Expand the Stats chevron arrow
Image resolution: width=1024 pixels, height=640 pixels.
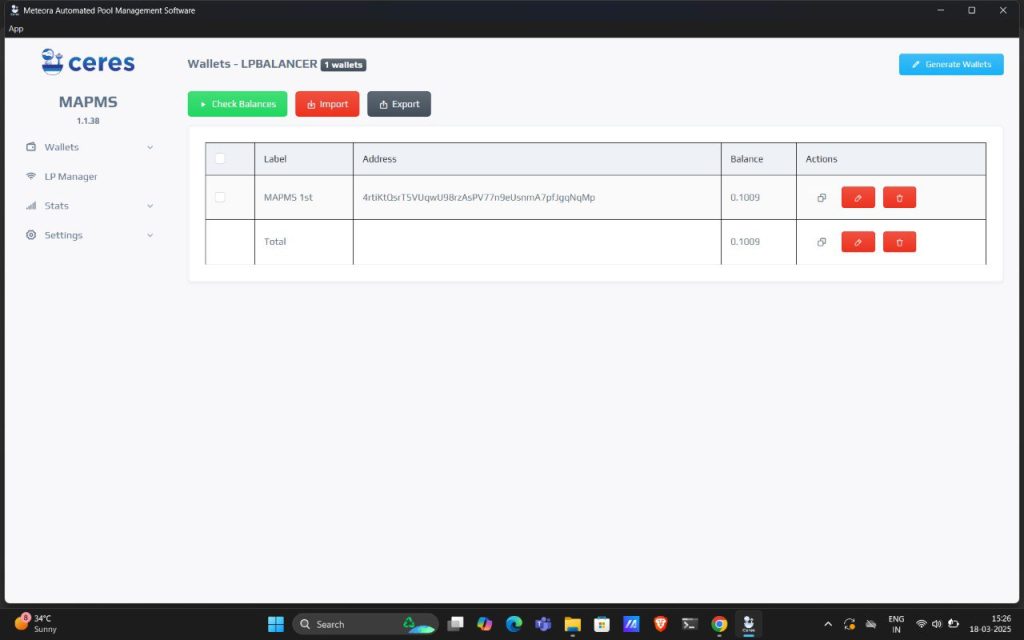click(150, 206)
